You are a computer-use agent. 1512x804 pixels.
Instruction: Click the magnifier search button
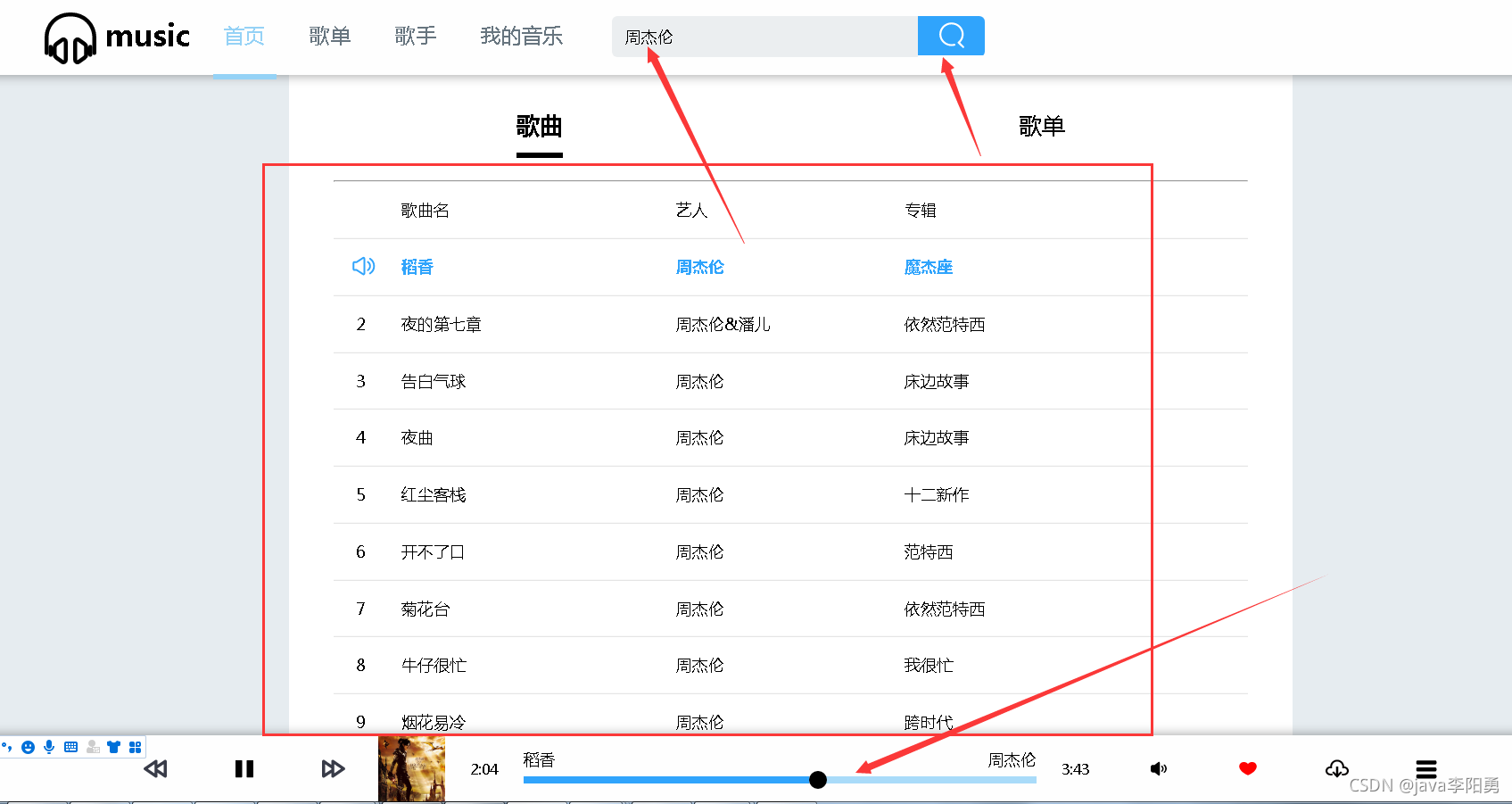(951, 36)
